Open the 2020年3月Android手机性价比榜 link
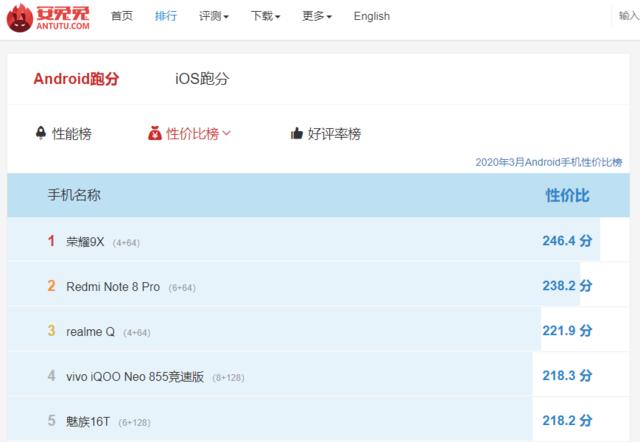Screen dimensions: 640x442 [x=549, y=162]
